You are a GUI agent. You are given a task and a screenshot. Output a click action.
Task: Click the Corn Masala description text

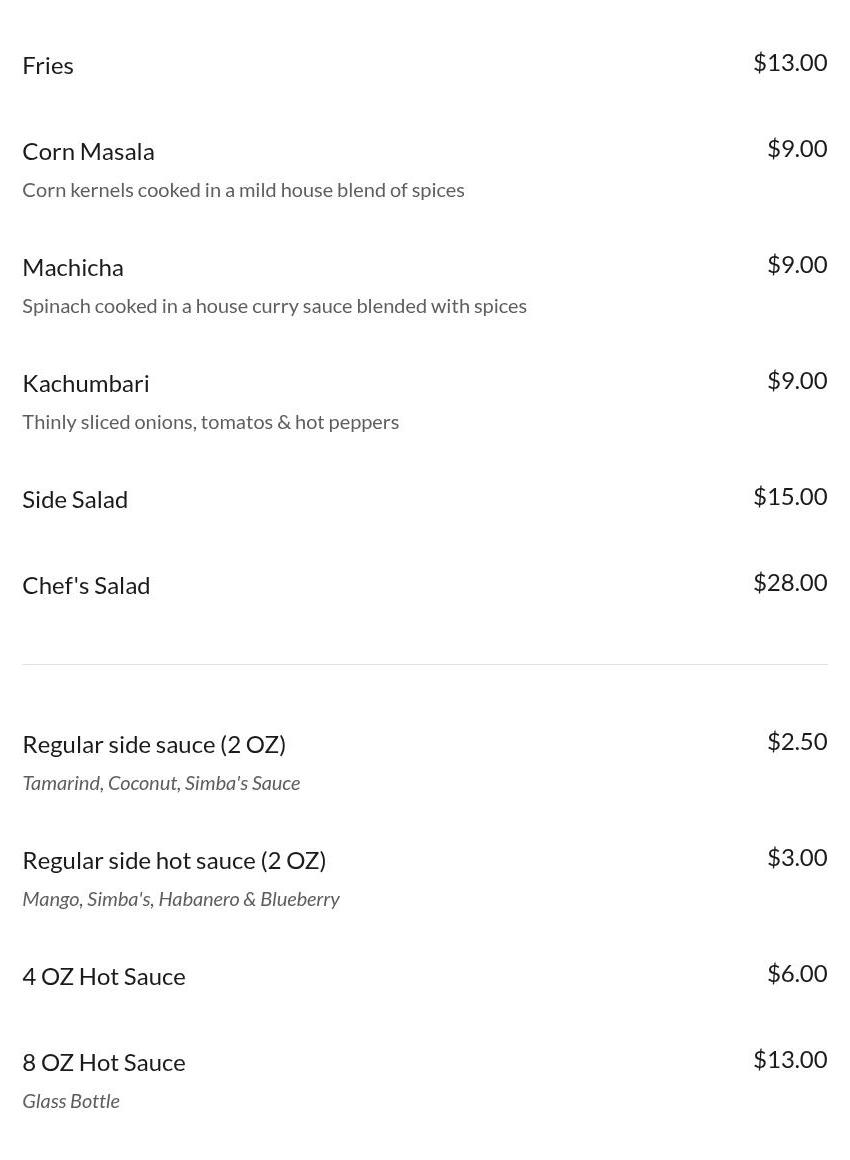coord(243,190)
